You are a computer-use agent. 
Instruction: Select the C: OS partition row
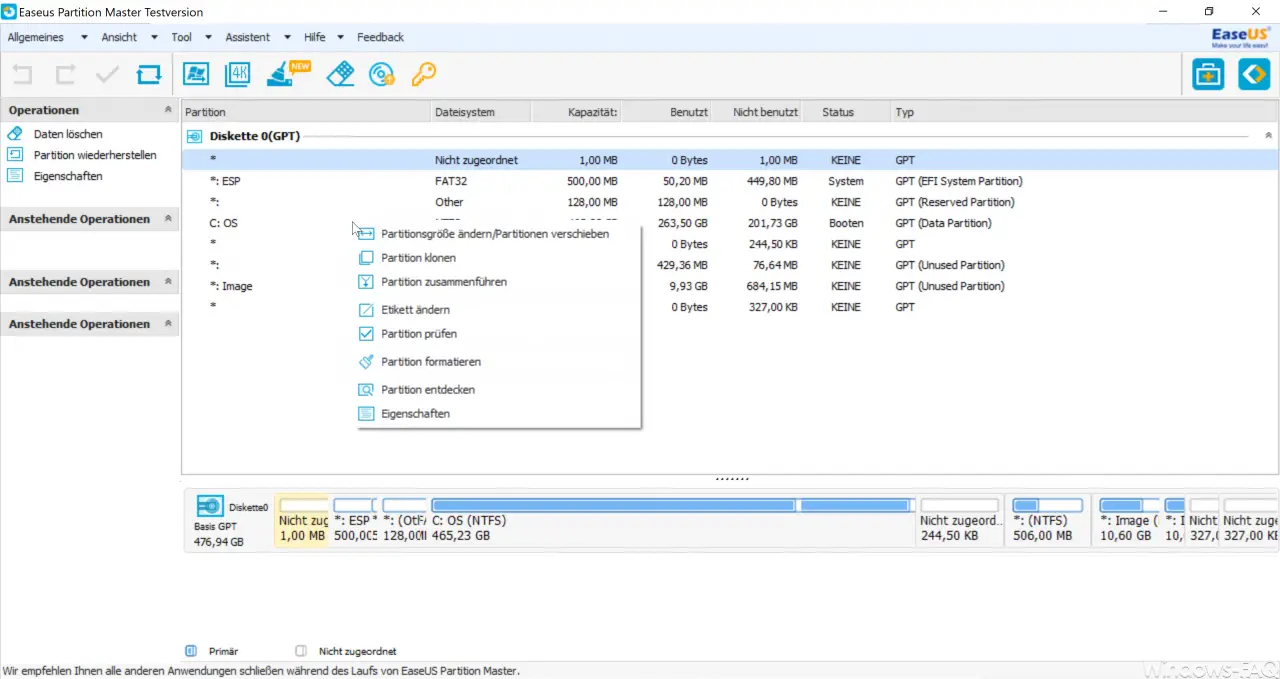tap(730, 223)
